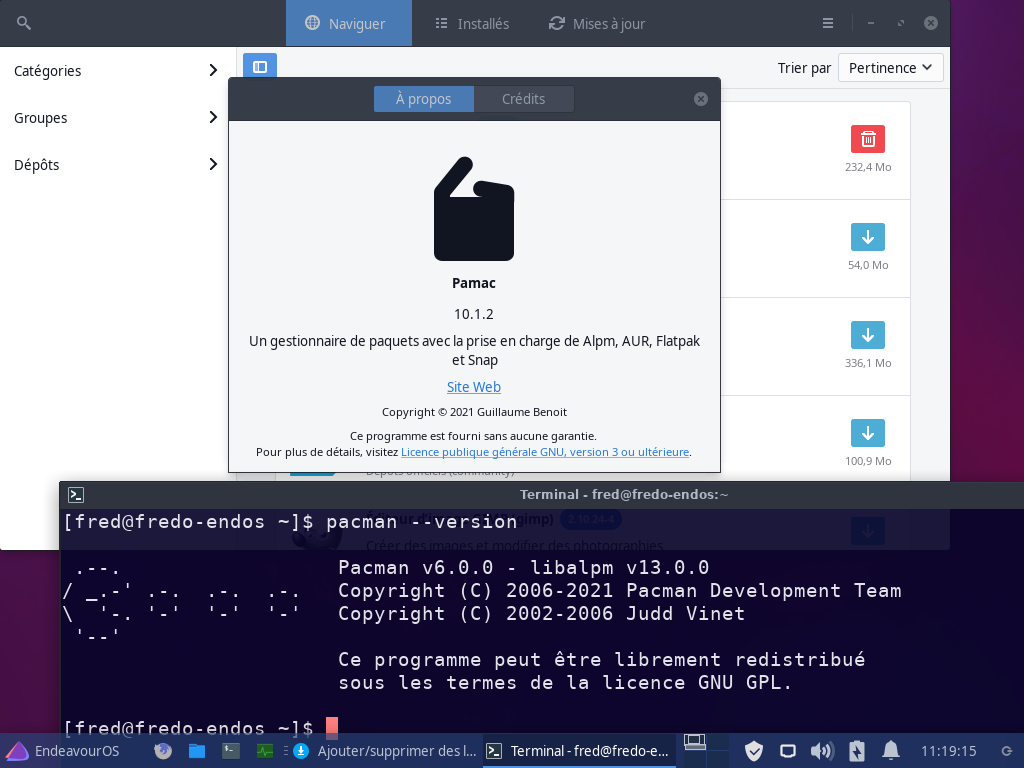Open Pamac's hamburger menu
The height and width of the screenshot is (768, 1024).
(826, 22)
